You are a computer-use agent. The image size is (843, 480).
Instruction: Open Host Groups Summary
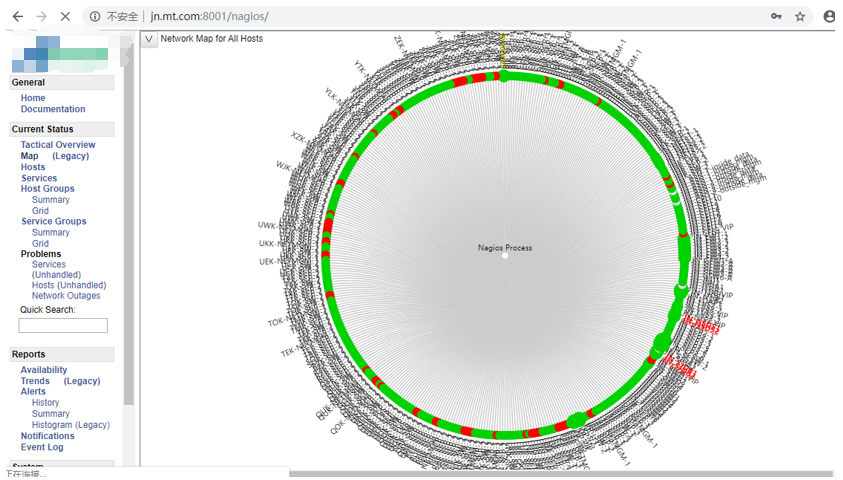click(51, 200)
